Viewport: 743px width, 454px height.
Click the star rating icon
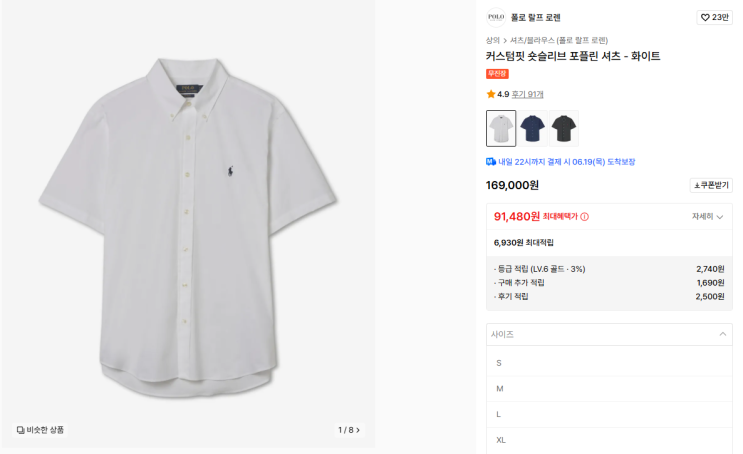click(x=491, y=94)
